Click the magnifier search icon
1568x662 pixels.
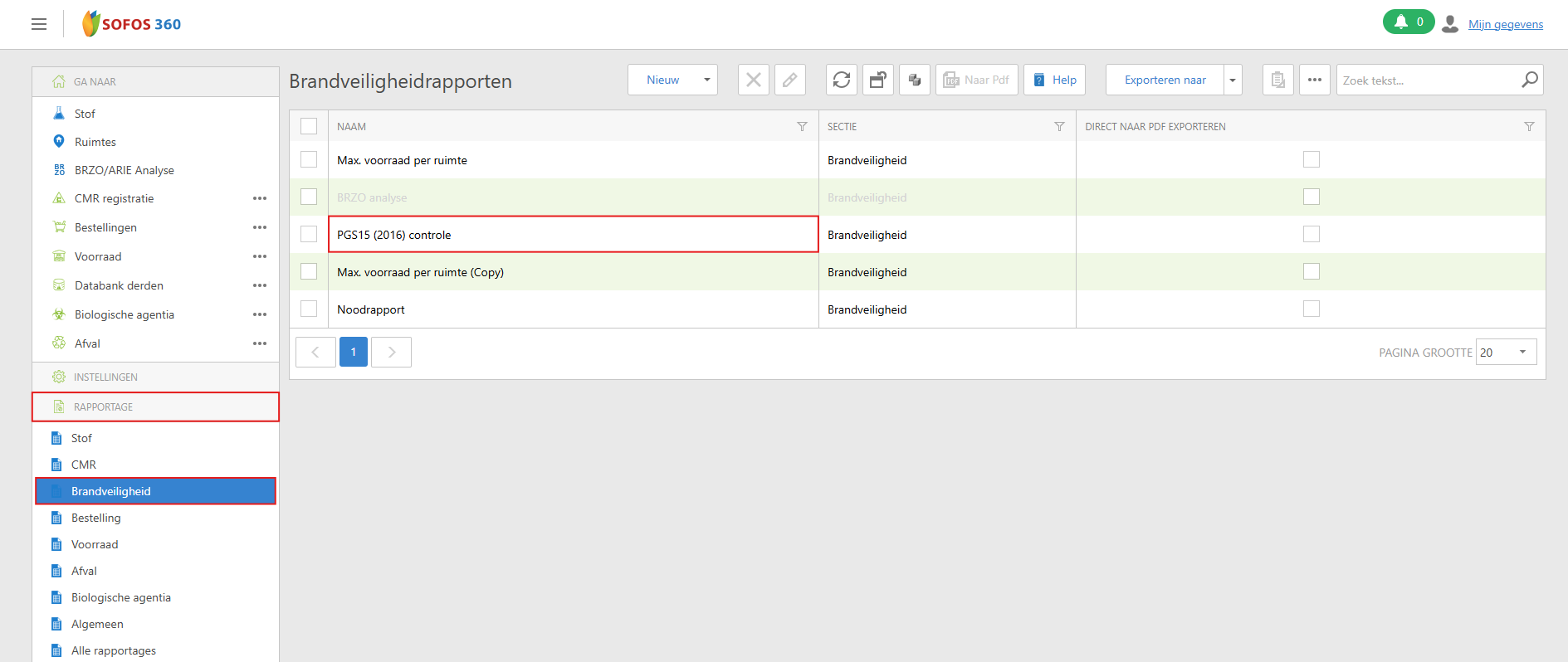coord(1529,80)
